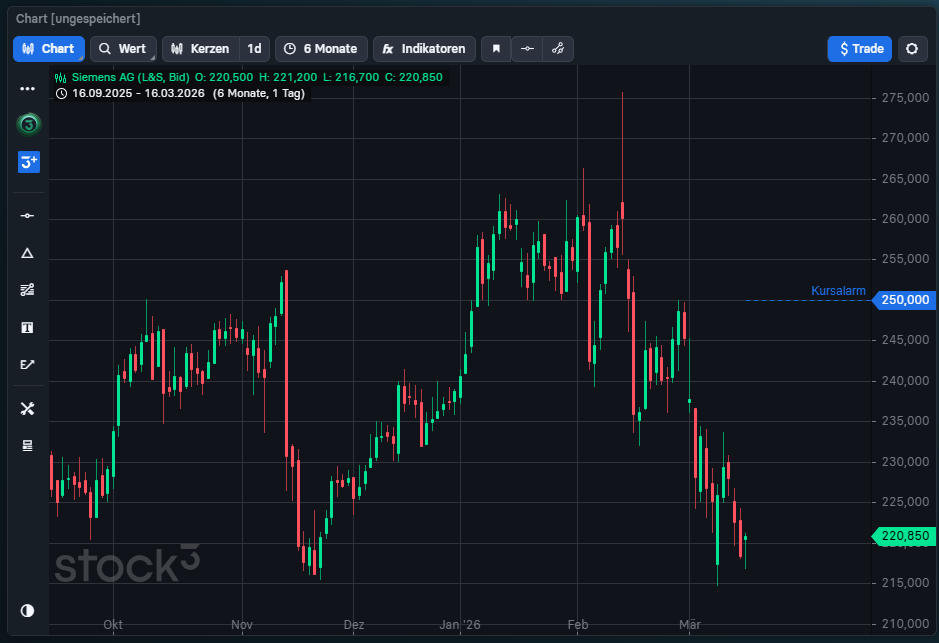
Task: Open the 1d interval selector
Action: click(255, 49)
